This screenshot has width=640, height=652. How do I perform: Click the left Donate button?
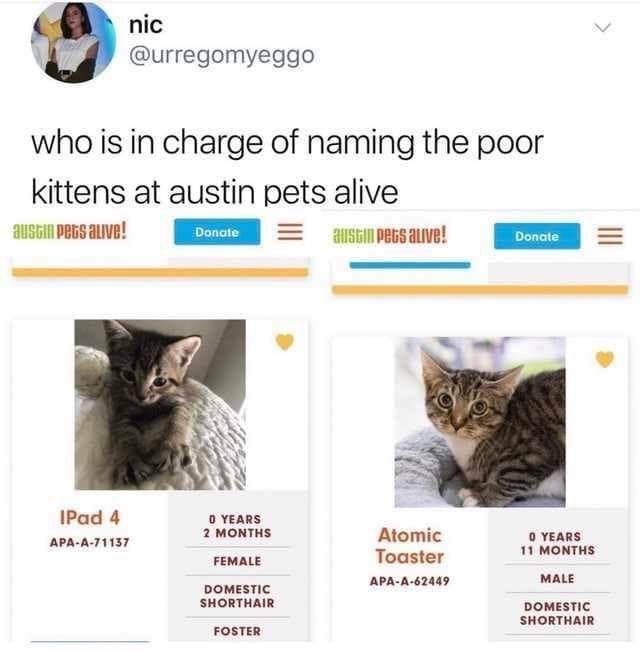[217, 232]
